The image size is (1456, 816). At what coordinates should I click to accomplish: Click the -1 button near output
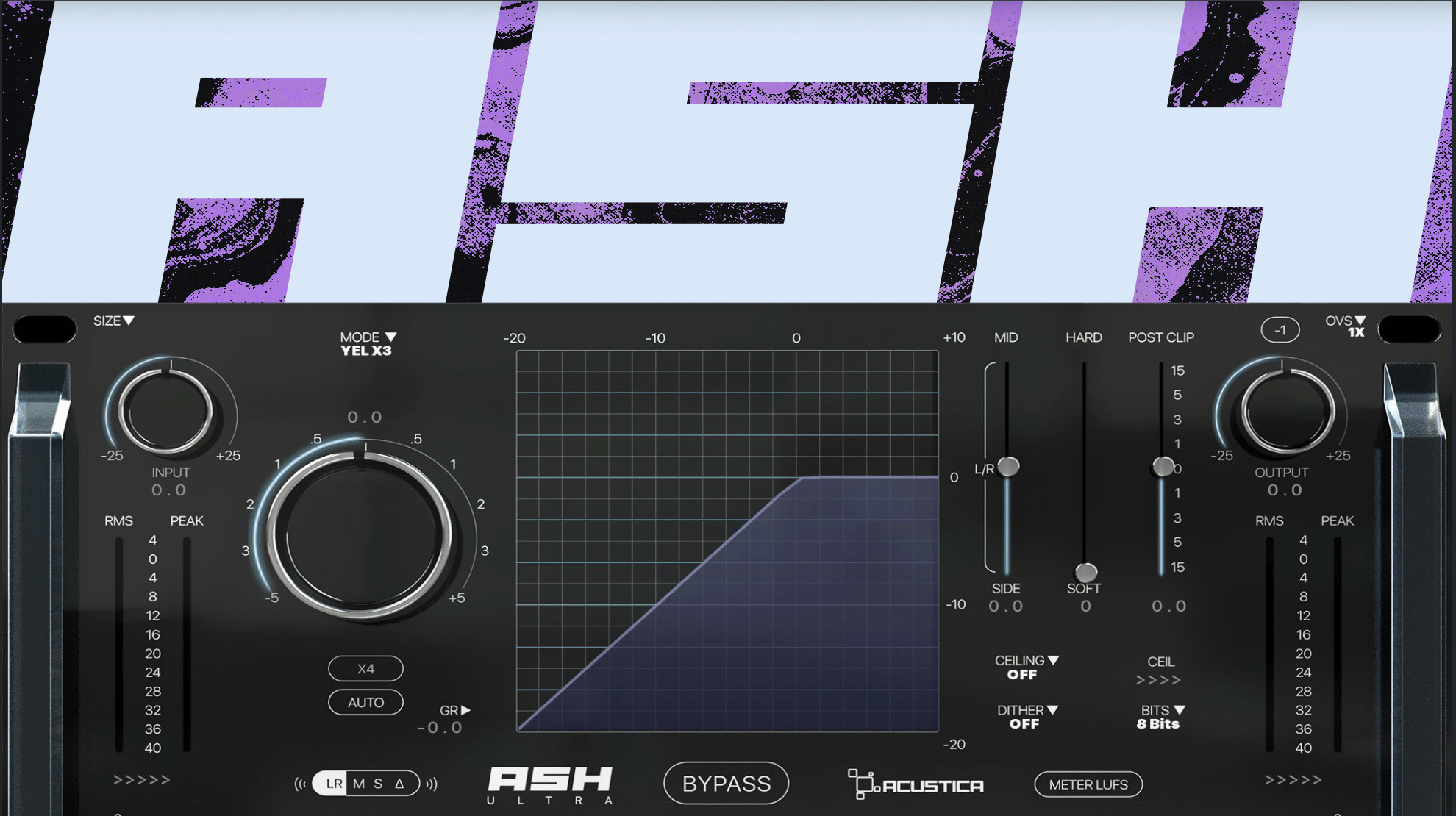[x=1280, y=330]
